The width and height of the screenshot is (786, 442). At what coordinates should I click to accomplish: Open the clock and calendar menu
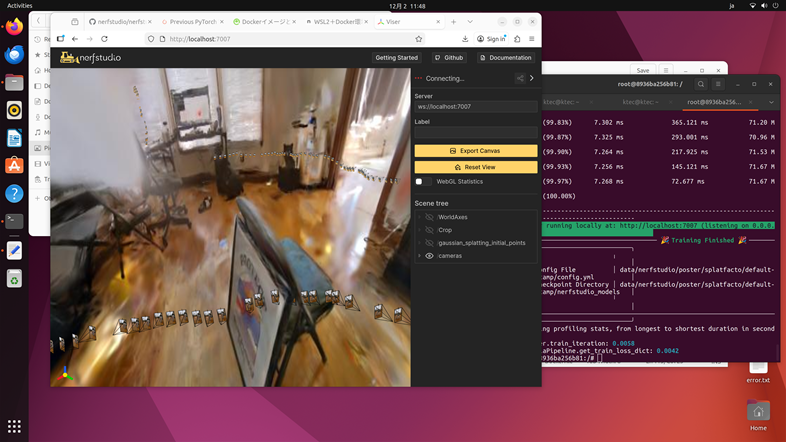[x=407, y=6]
